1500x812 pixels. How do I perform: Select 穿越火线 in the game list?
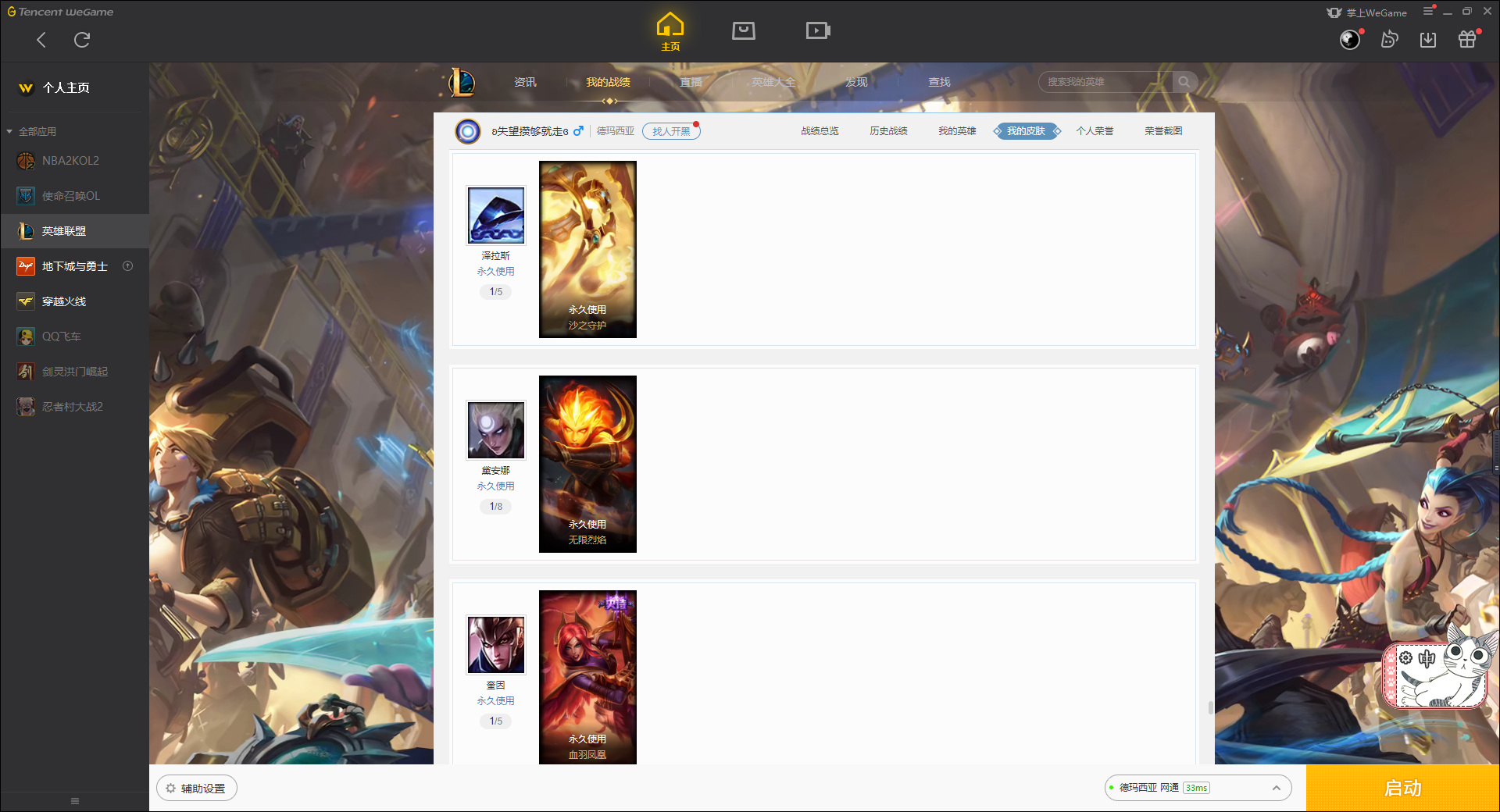tap(74, 301)
